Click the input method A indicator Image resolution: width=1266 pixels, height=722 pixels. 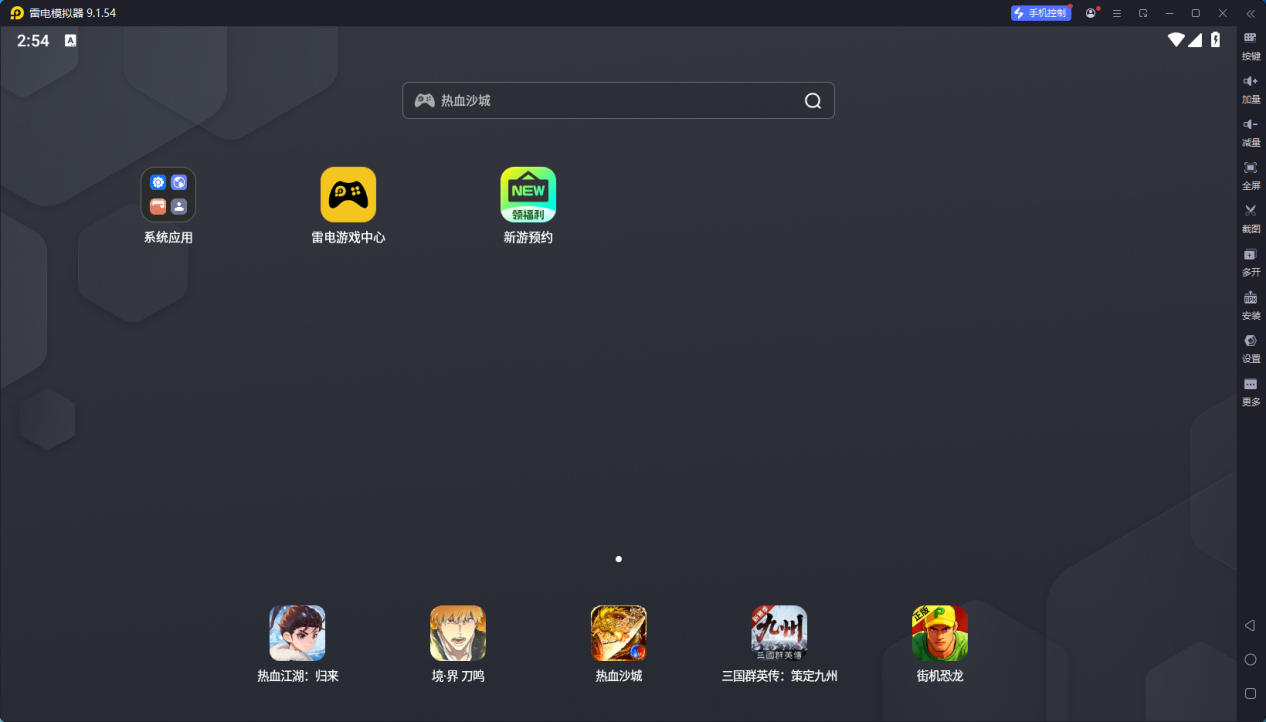[x=71, y=41]
